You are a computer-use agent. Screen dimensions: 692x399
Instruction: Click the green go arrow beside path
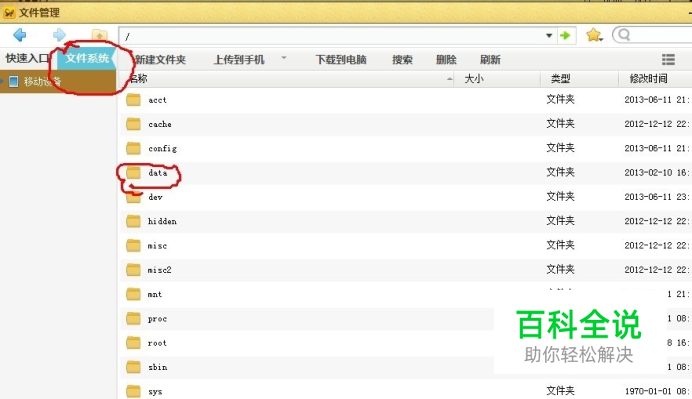(565, 35)
